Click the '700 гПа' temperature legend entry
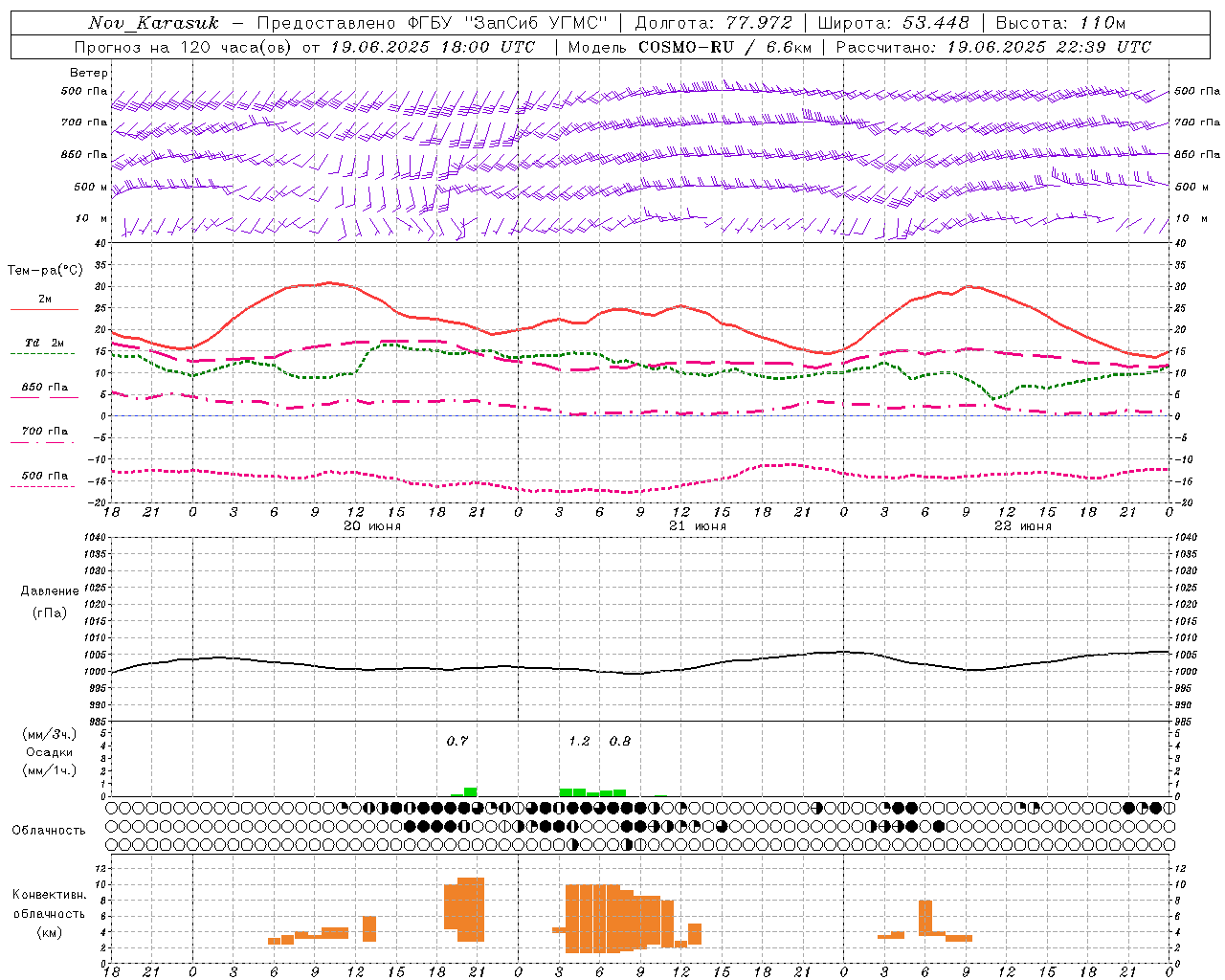 pyautogui.click(x=45, y=432)
